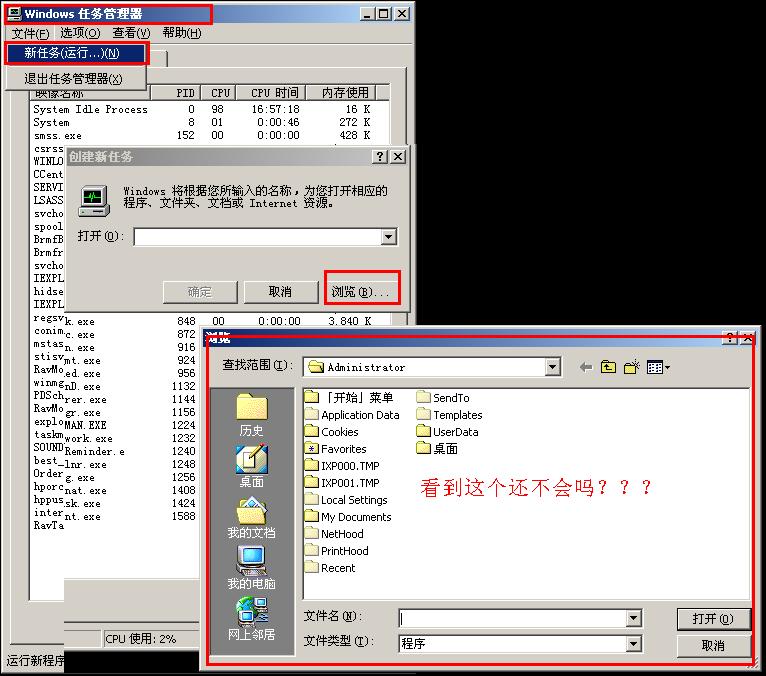This screenshot has height=676, width=766.
Task: Sort processes by the 内存使用 column header
Action: (341, 93)
